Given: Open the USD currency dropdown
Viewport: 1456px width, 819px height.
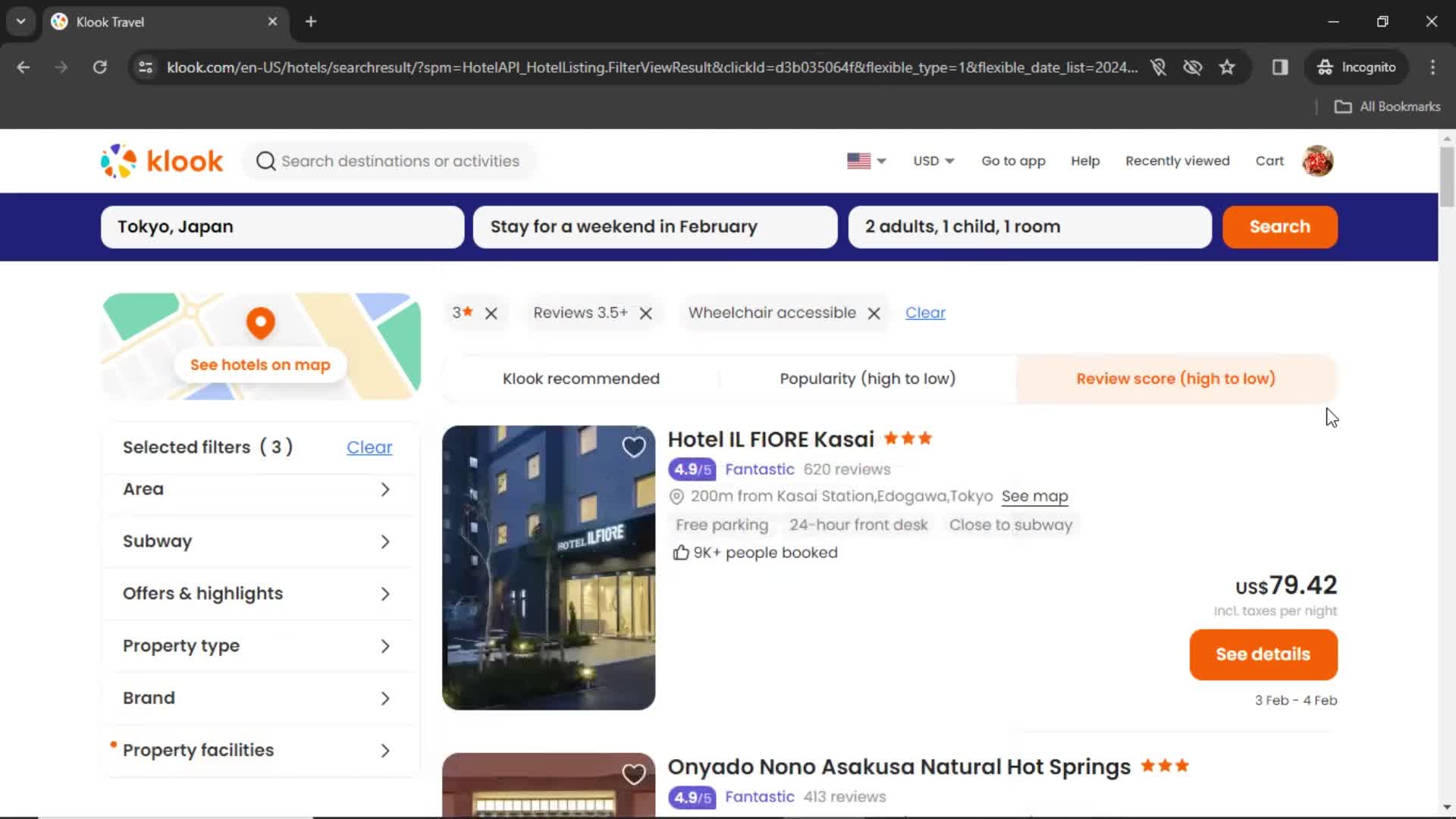Looking at the screenshot, I should point(934,161).
